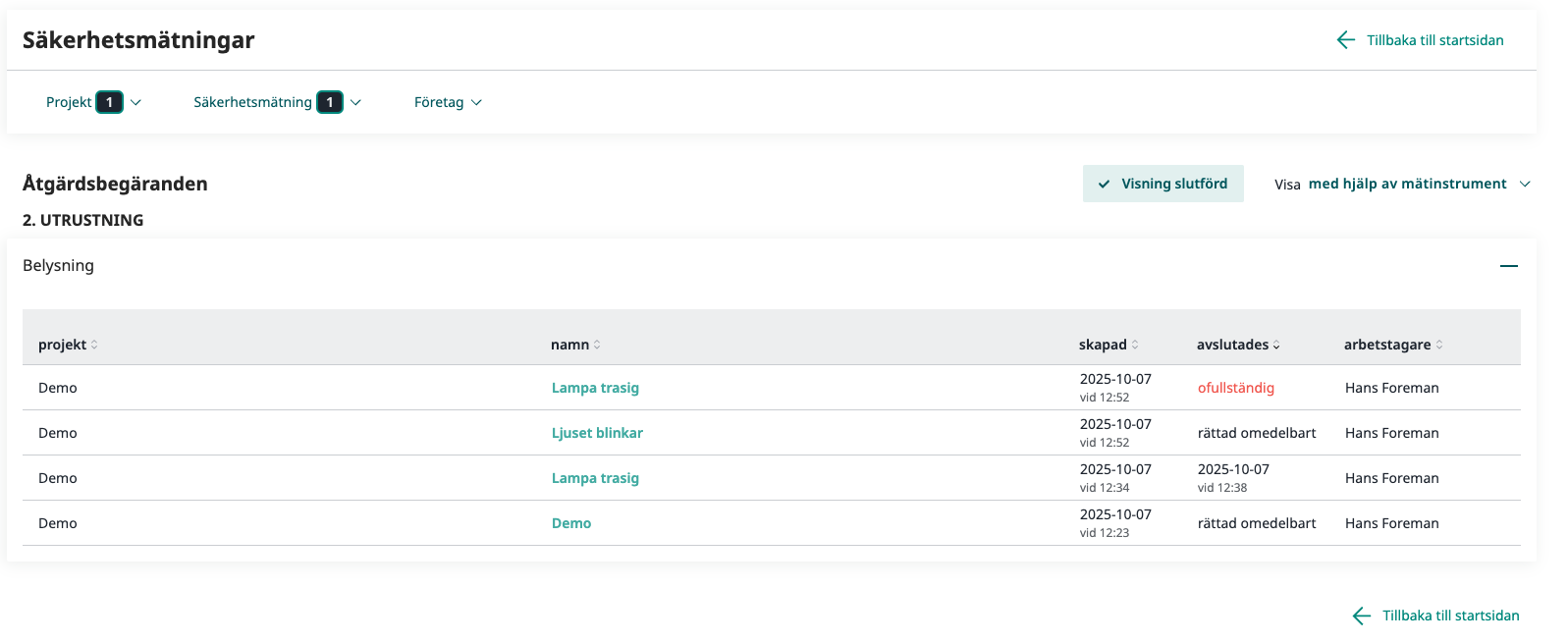
Task: Click the Projekt count badge showing 1
Action: tap(109, 102)
